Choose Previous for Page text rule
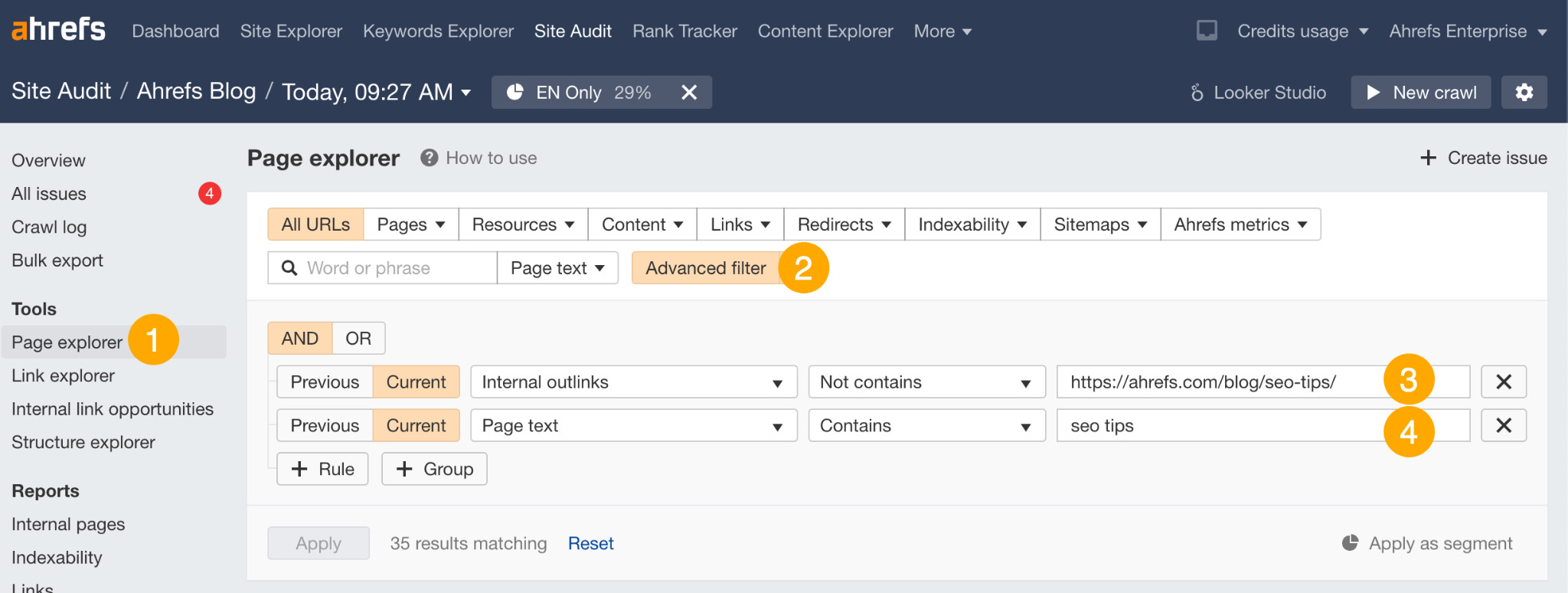 coord(325,425)
